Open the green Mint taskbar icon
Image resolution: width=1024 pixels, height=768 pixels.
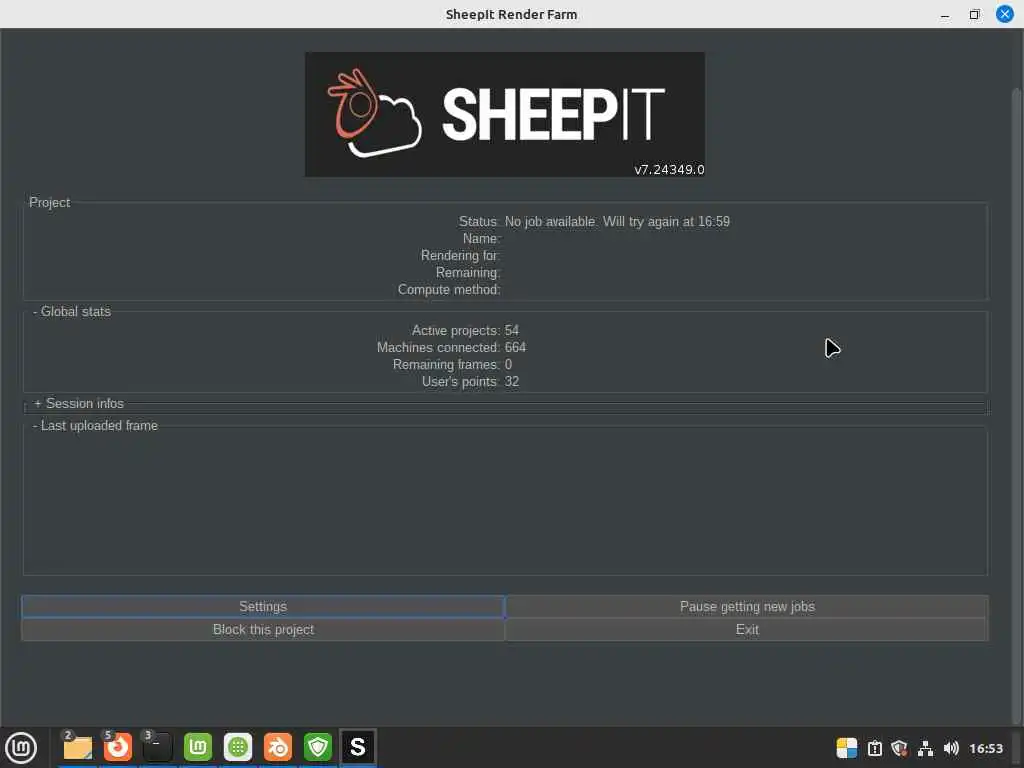(x=198, y=747)
